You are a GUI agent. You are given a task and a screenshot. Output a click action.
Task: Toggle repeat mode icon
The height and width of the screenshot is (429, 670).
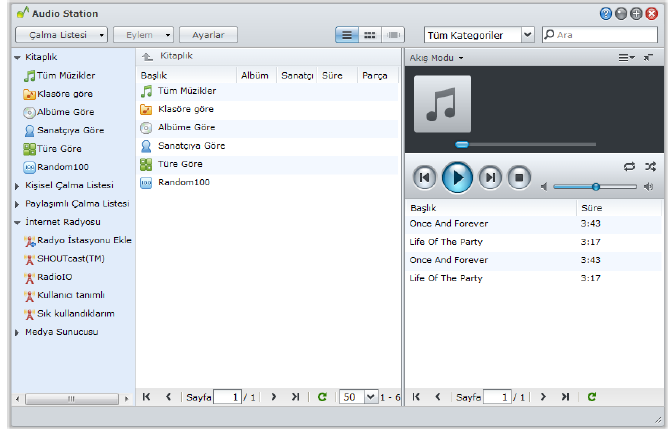point(629,166)
